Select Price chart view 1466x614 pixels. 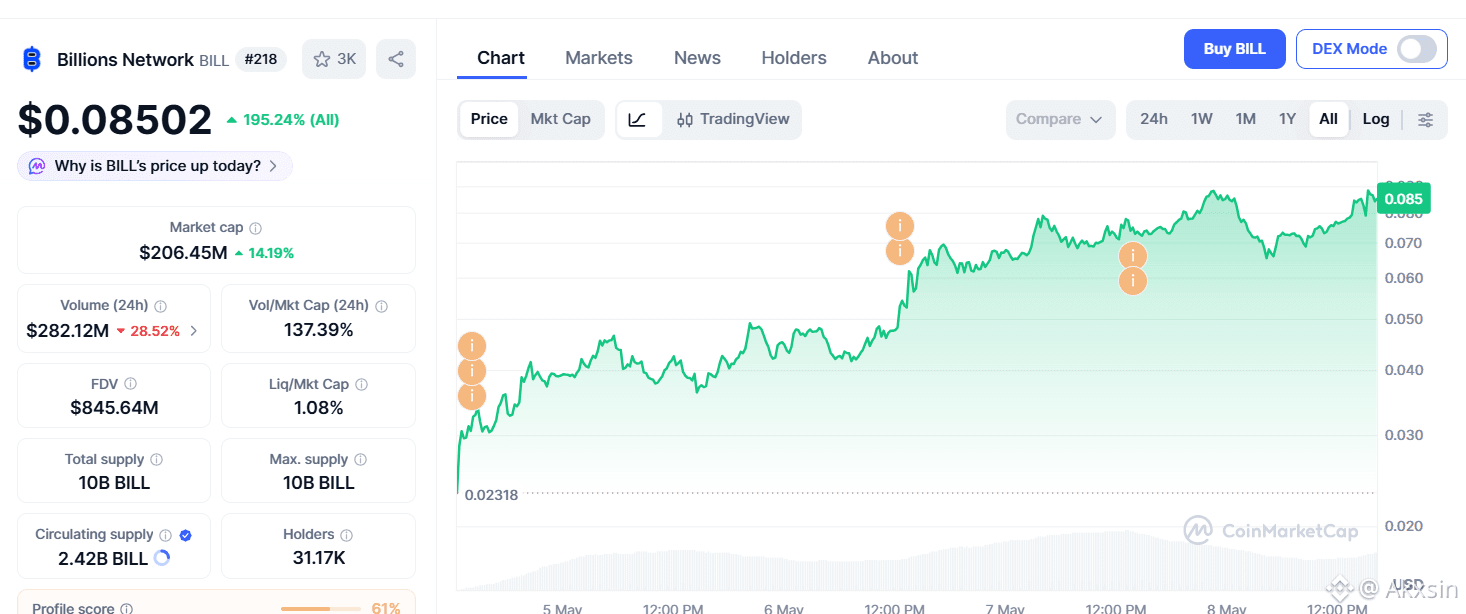[489, 119]
